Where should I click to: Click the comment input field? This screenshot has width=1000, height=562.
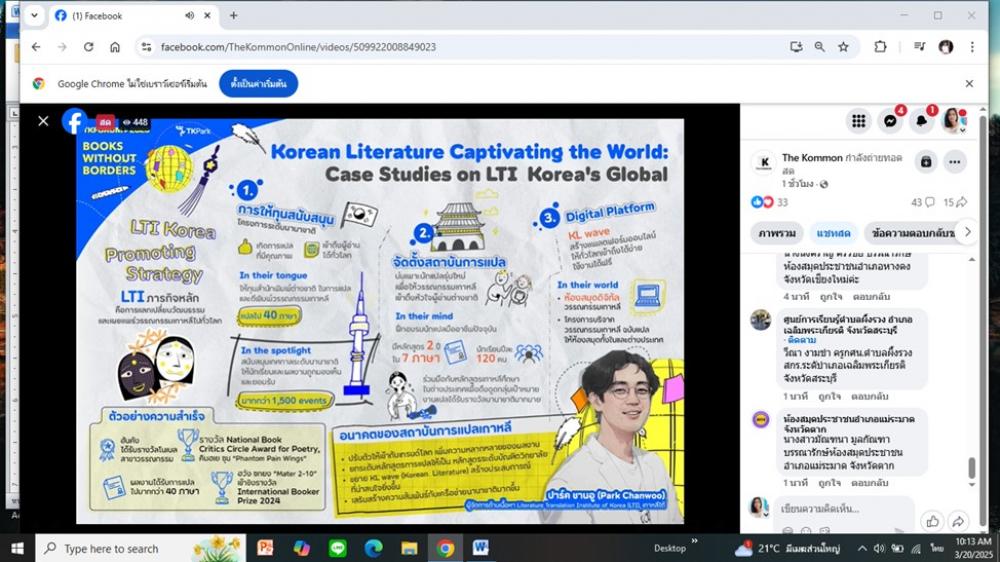[844, 508]
